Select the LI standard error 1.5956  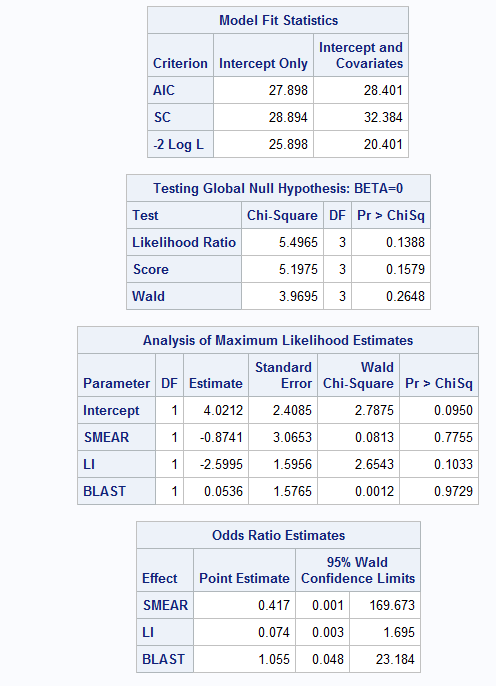click(x=292, y=464)
